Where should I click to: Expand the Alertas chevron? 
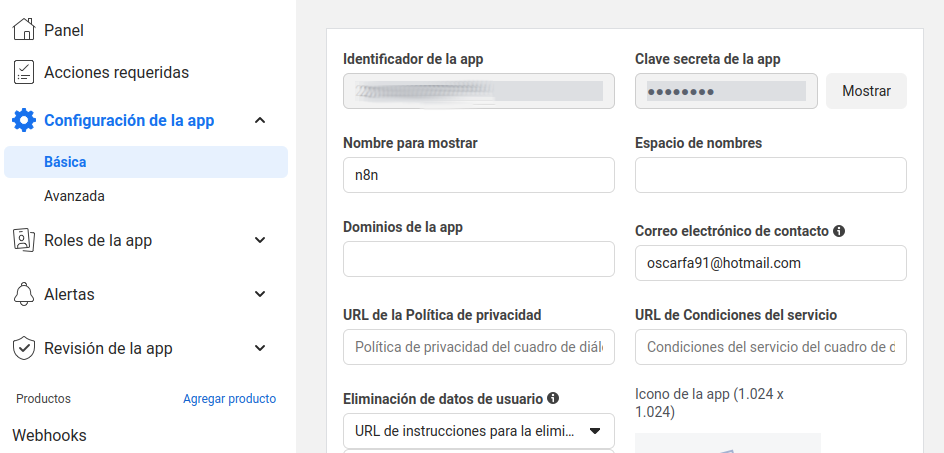click(x=260, y=294)
